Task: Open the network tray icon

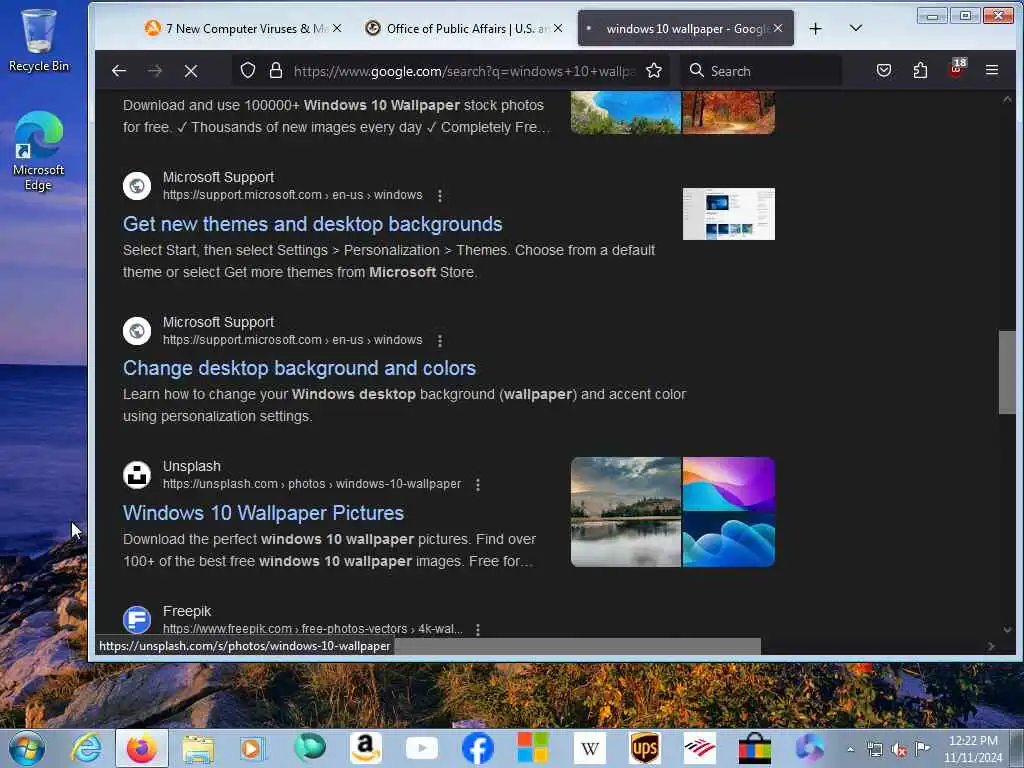Action: click(875, 750)
